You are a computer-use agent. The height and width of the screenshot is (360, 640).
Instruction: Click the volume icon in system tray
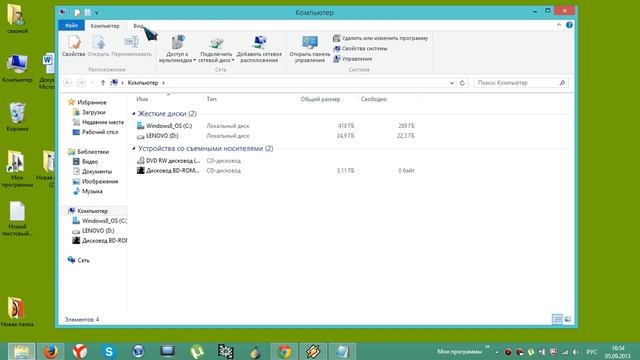(576, 352)
